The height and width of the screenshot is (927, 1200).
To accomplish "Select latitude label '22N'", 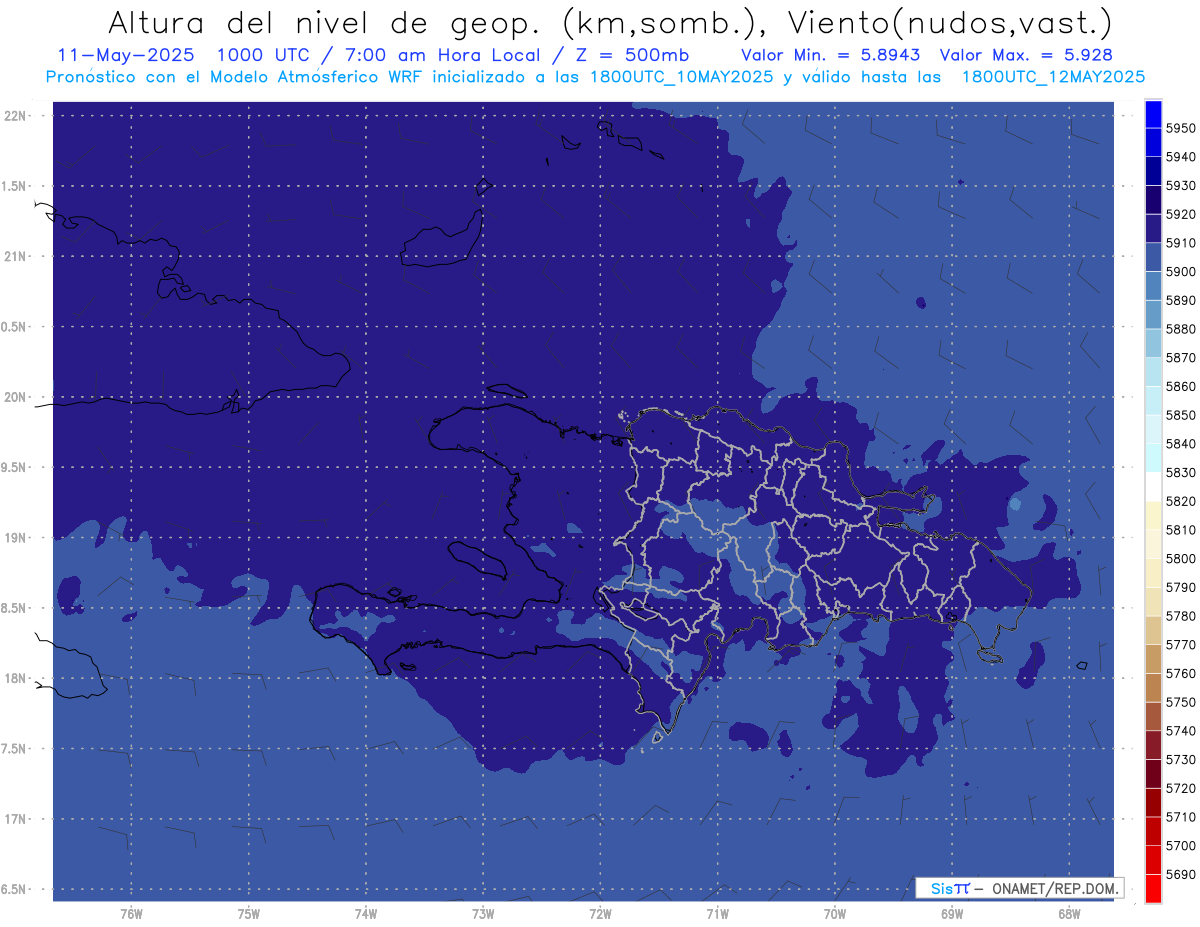I will (17, 115).
